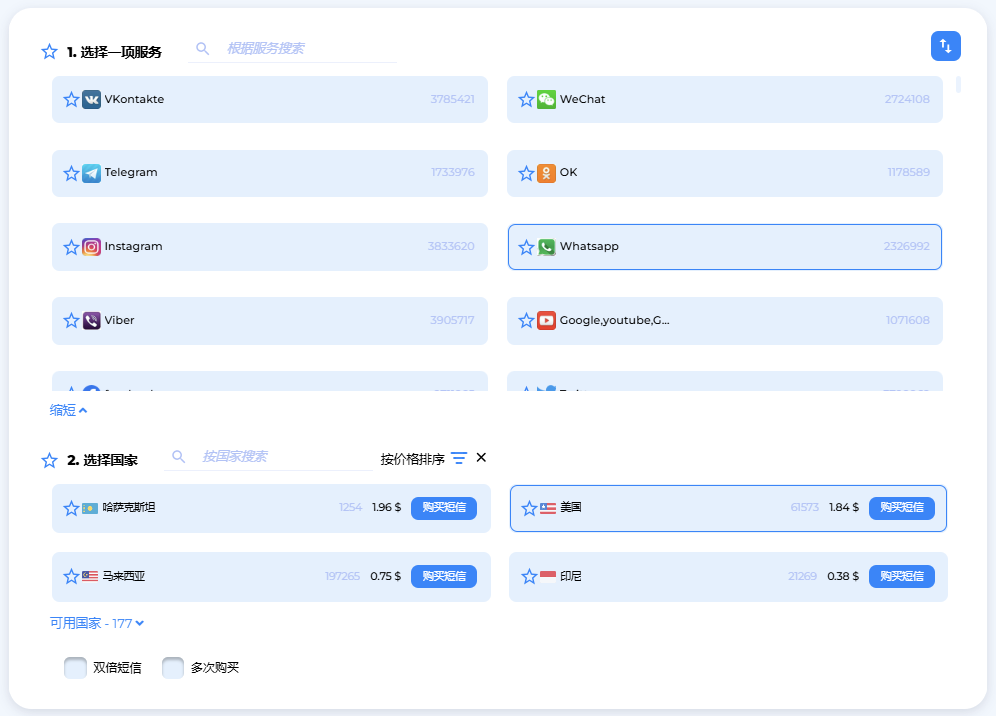
Task: Click the 按国家搜索 search field
Action: pos(268,457)
